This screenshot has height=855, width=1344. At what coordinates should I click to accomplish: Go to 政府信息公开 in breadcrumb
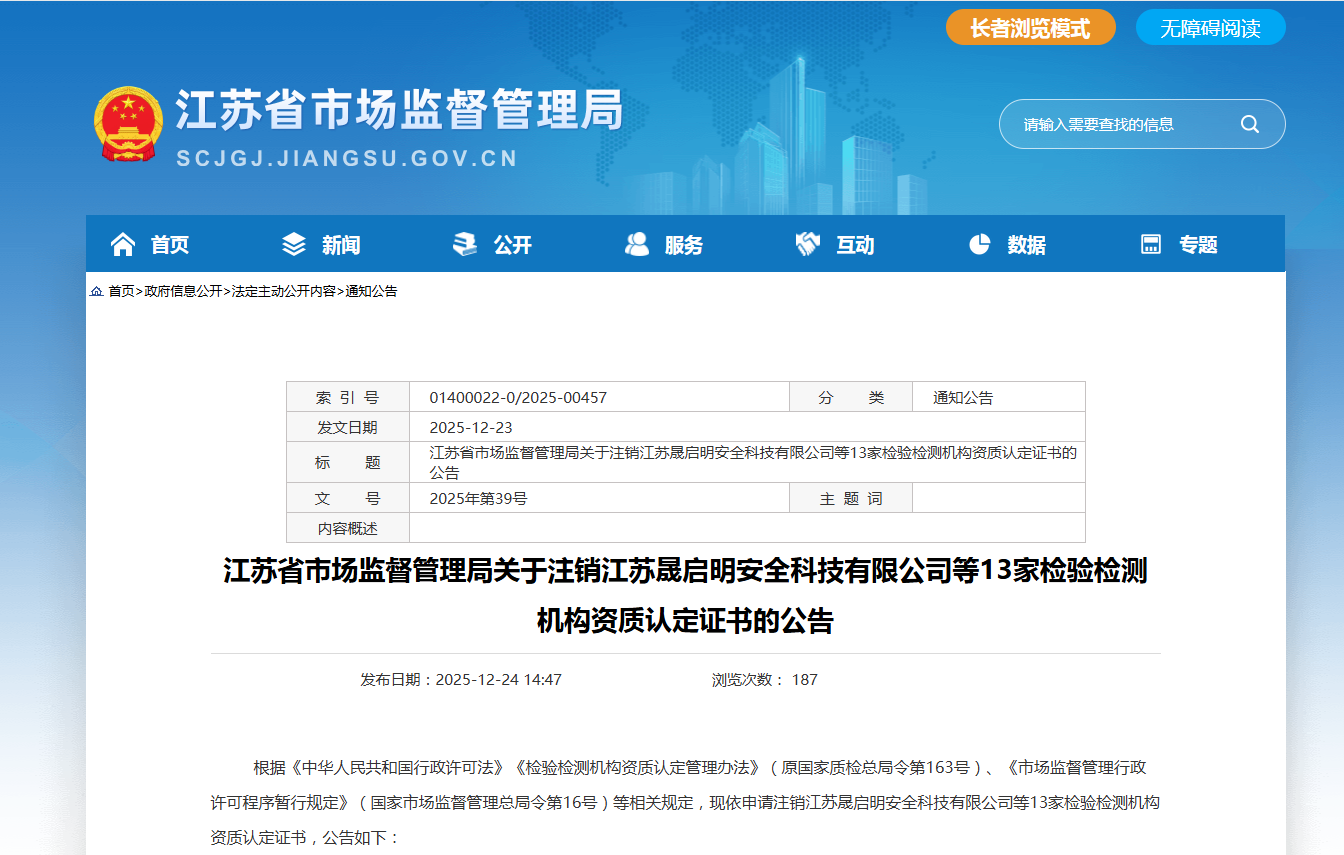[x=183, y=291]
